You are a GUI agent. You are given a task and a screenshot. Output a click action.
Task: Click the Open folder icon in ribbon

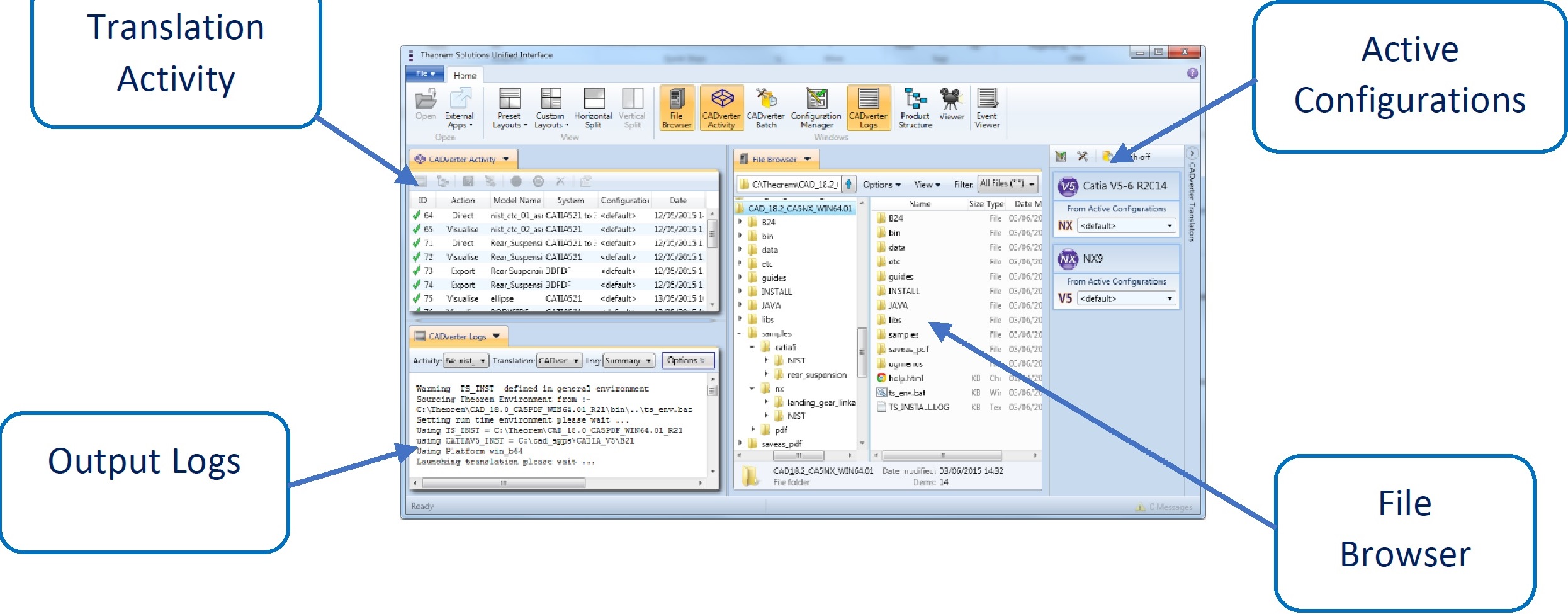(426, 105)
